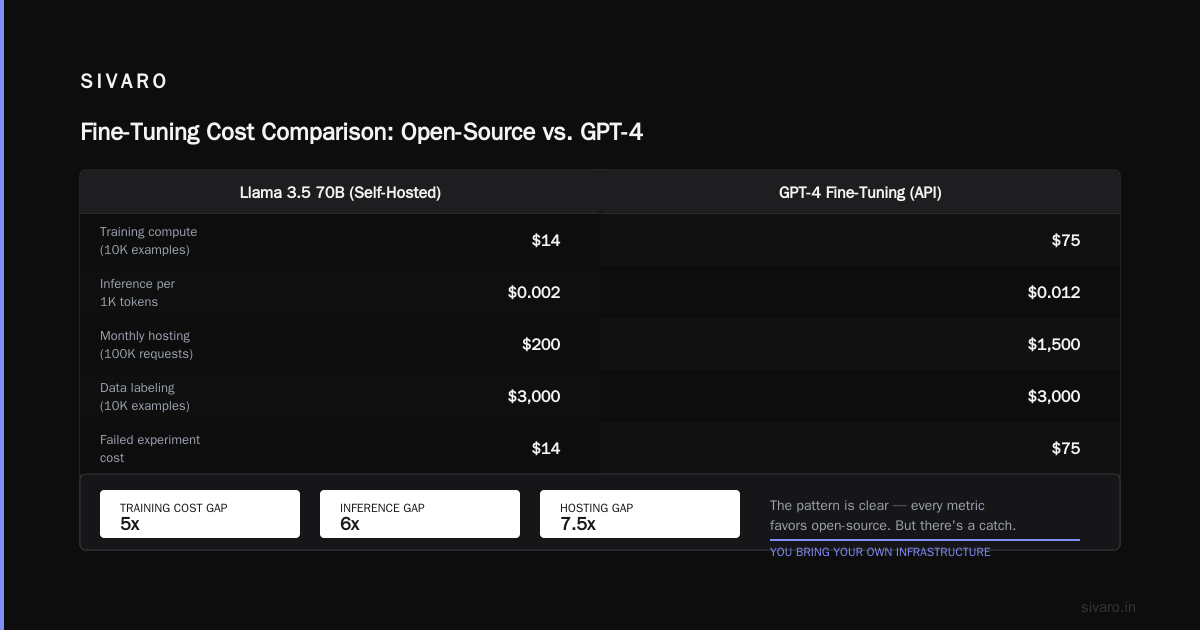Select the Monthly hosting row label
This screenshot has height=630, width=1200.
point(146,345)
